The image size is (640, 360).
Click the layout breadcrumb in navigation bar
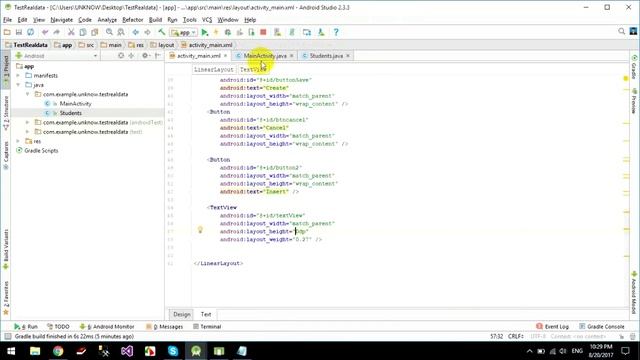[x=162, y=45]
